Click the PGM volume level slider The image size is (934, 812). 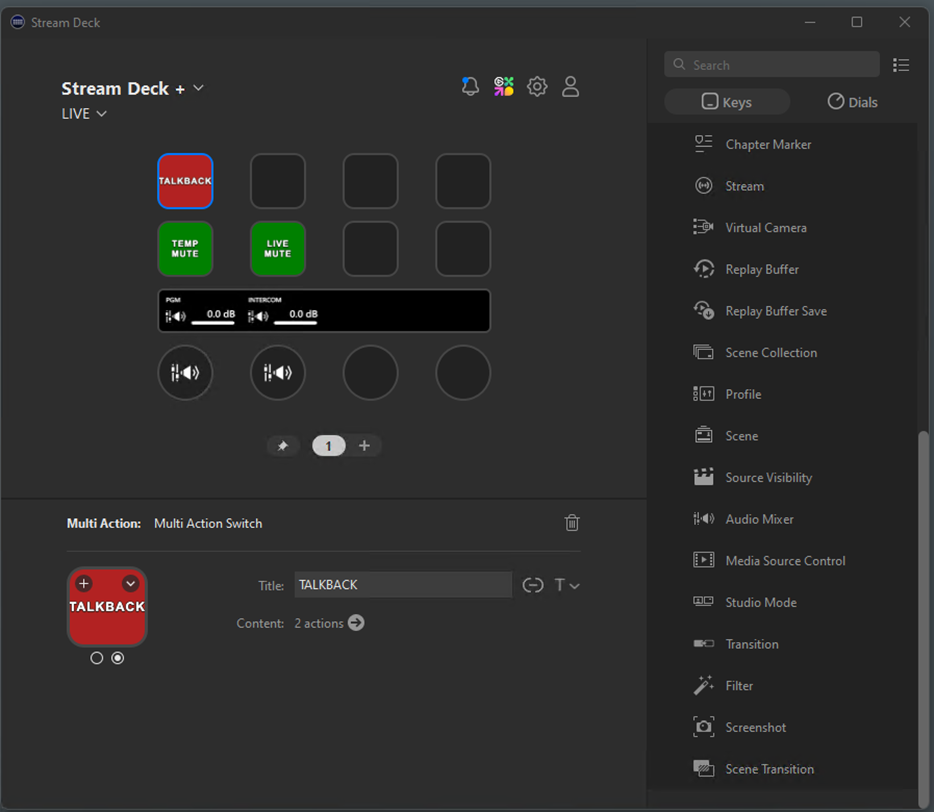tap(213, 322)
